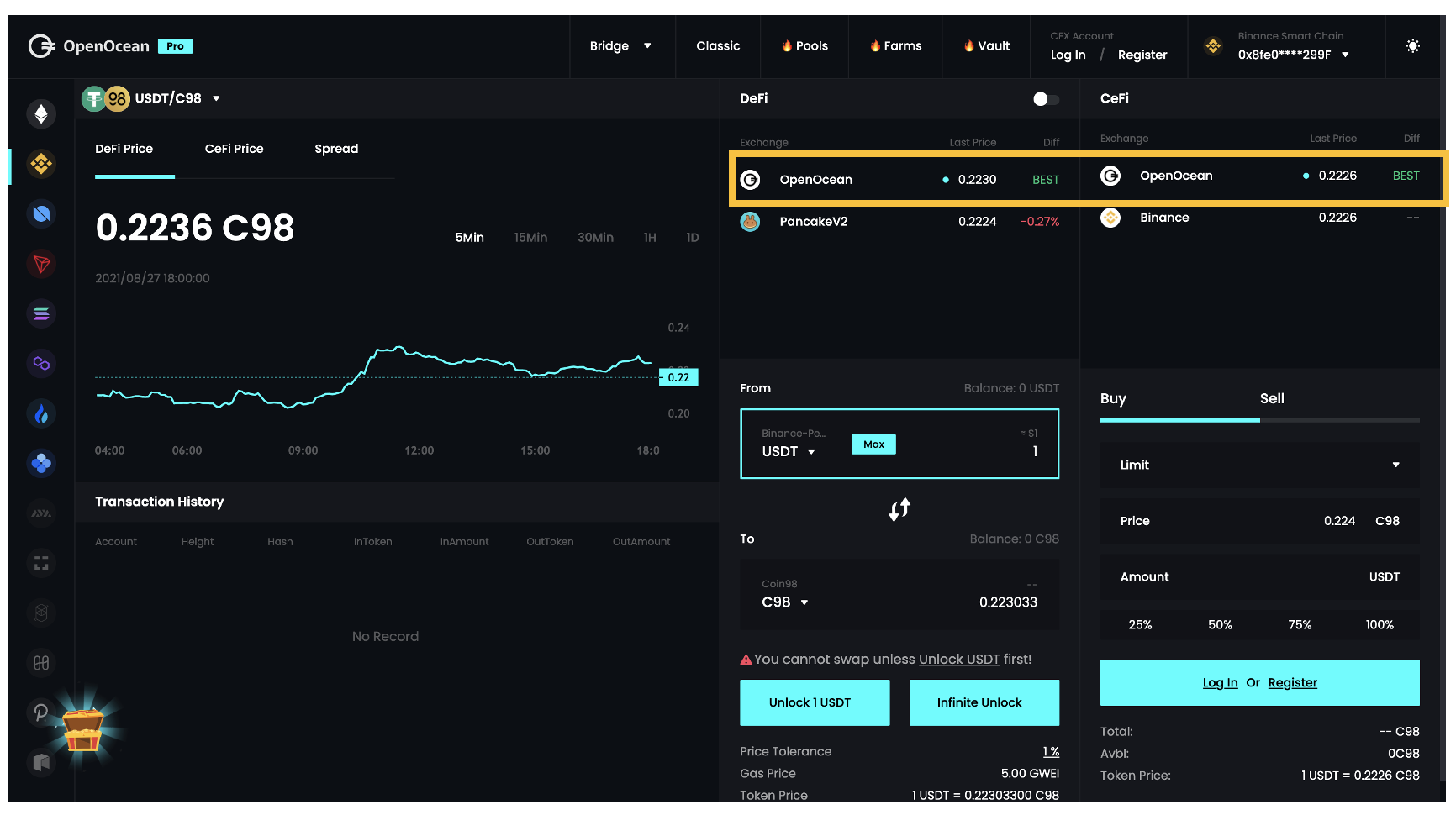Select the greyed Polkadot P icon
The width and height of the screenshot is (1456, 815).
click(x=41, y=712)
